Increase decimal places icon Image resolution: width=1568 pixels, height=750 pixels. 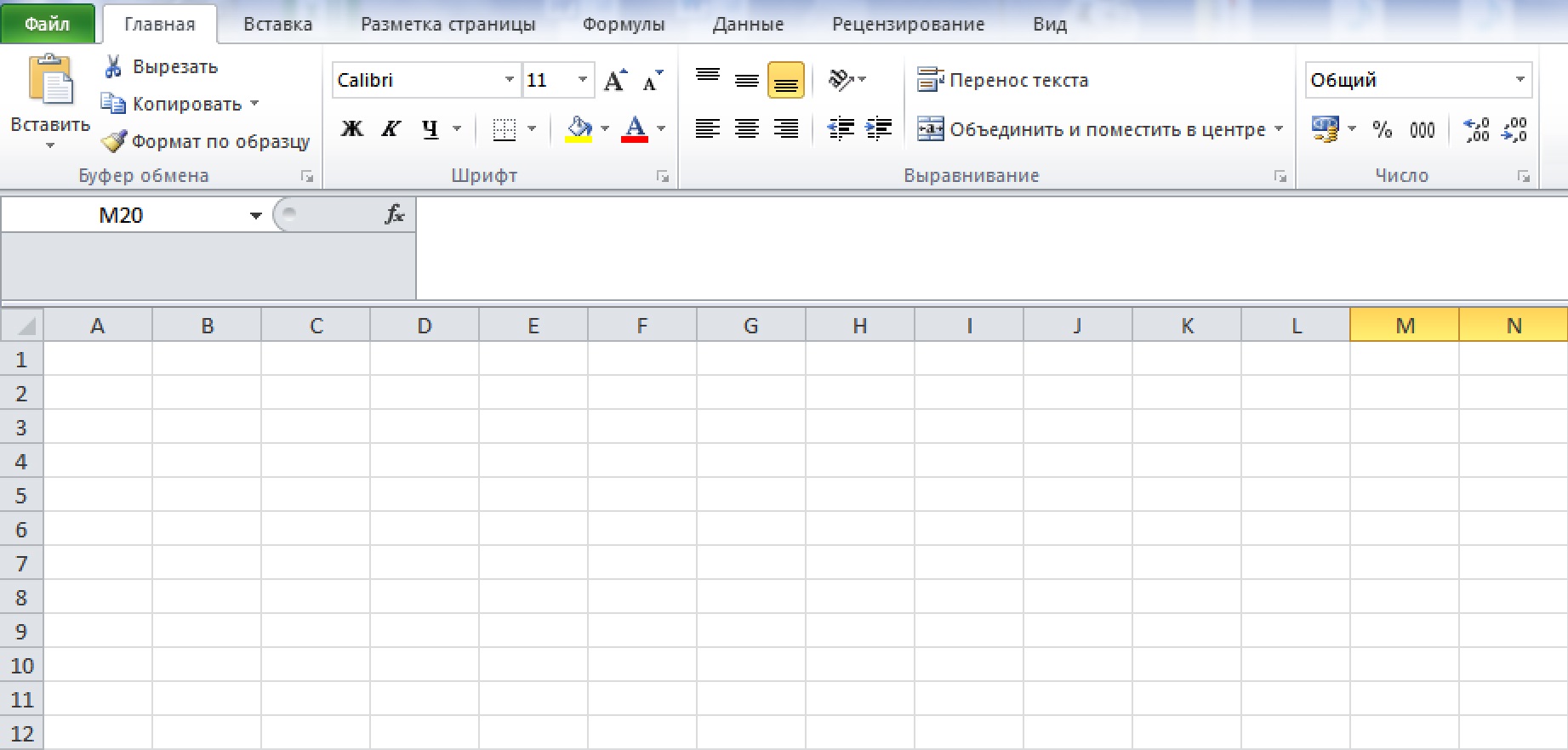point(1477,129)
